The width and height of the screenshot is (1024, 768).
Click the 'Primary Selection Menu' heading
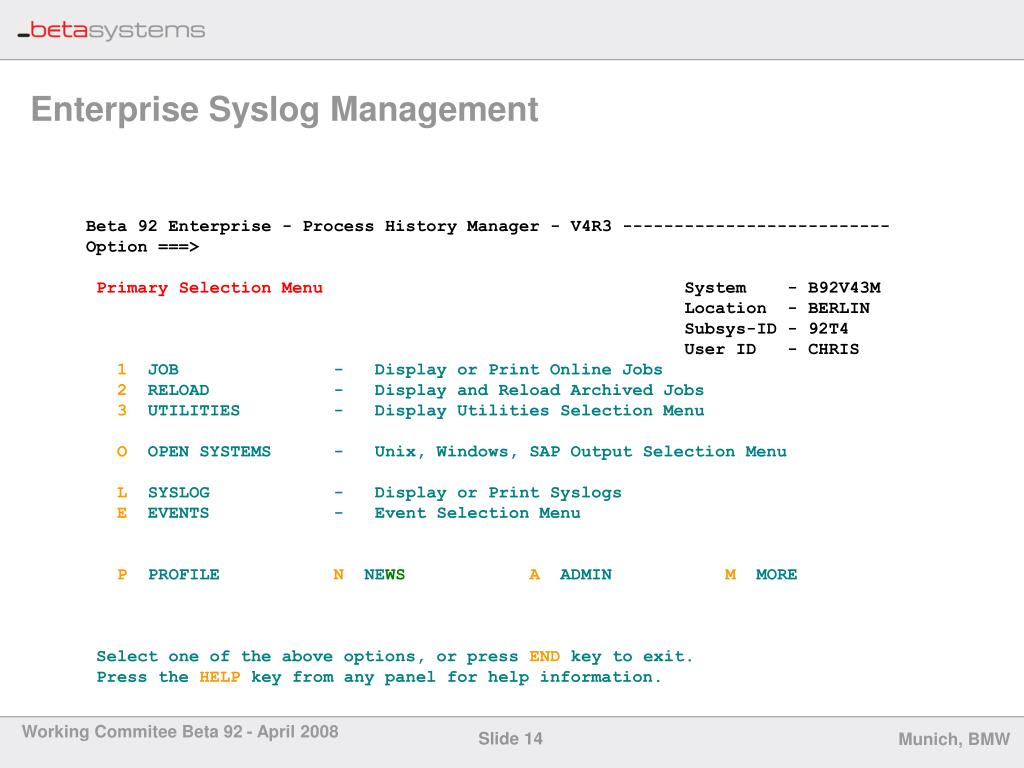[x=210, y=288]
